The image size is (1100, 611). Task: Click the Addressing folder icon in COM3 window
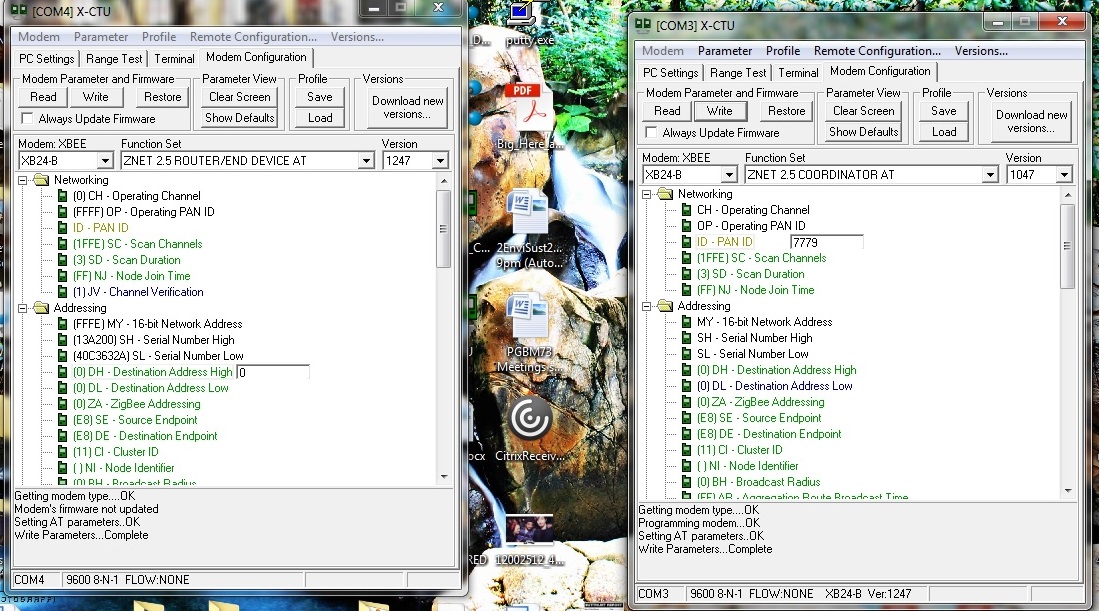pos(665,306)
